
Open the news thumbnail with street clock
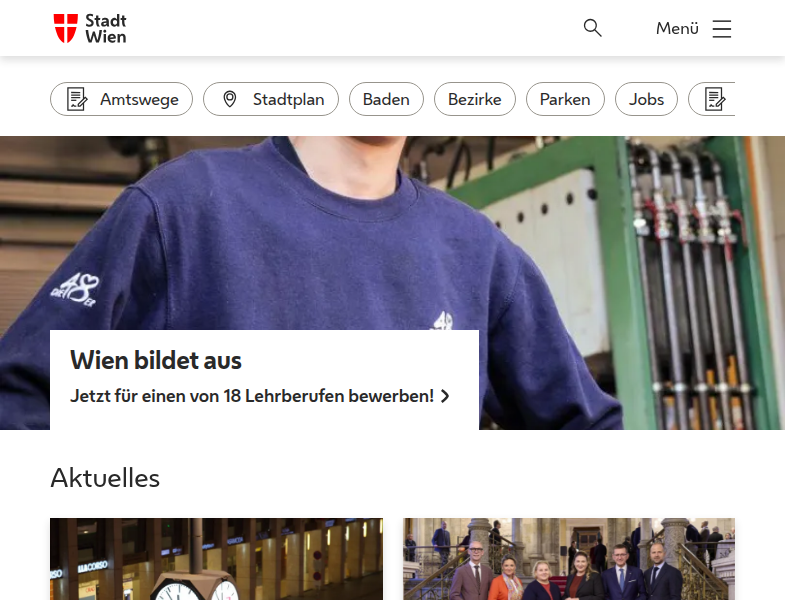216,559
